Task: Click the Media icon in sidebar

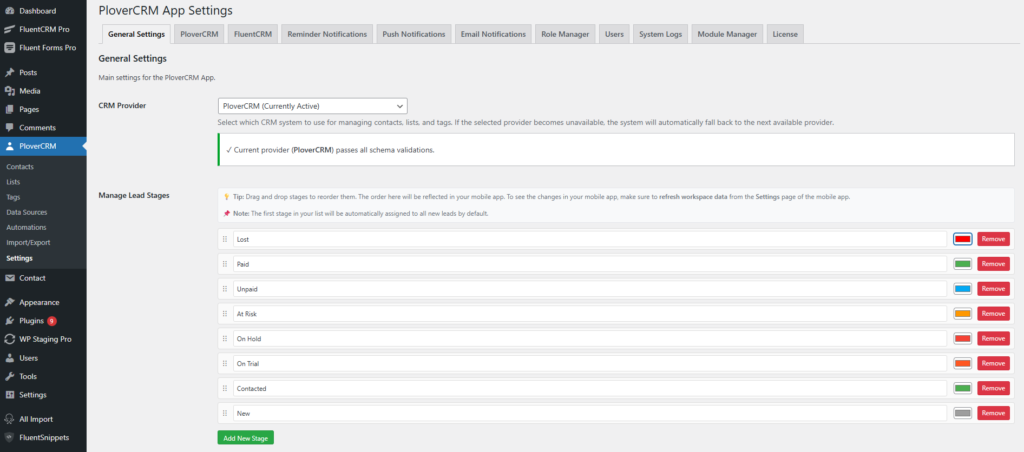Action: 9,91
